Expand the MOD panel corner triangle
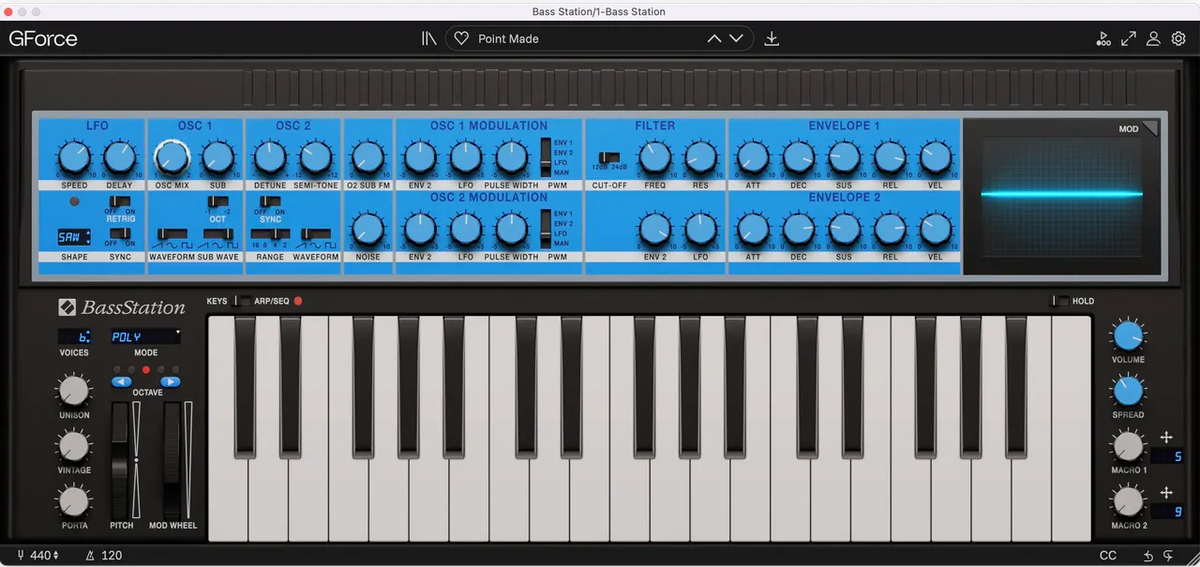 pyautogui.click(x=1150, y=127)
